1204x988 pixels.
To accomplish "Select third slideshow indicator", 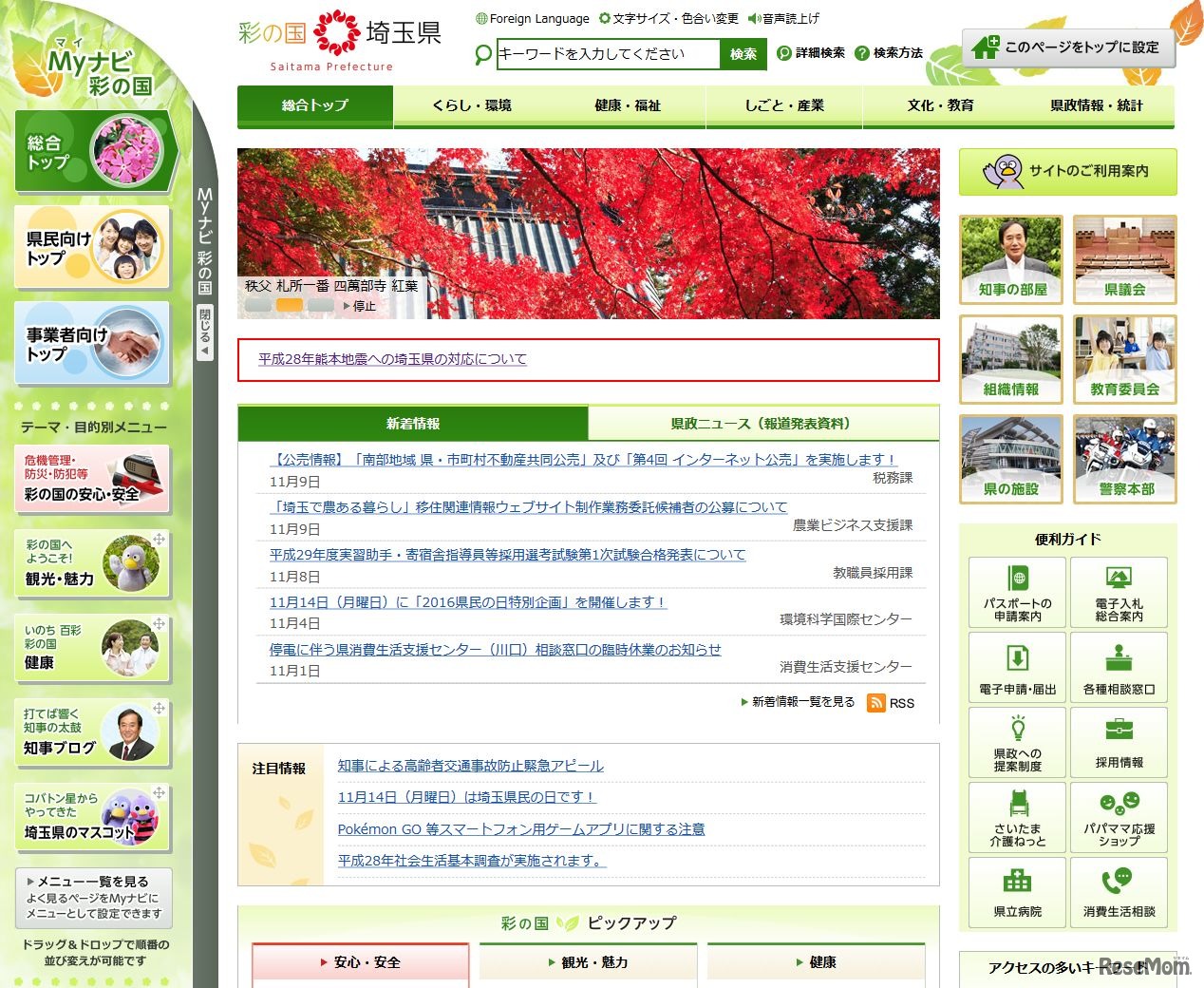I will 321,306.
